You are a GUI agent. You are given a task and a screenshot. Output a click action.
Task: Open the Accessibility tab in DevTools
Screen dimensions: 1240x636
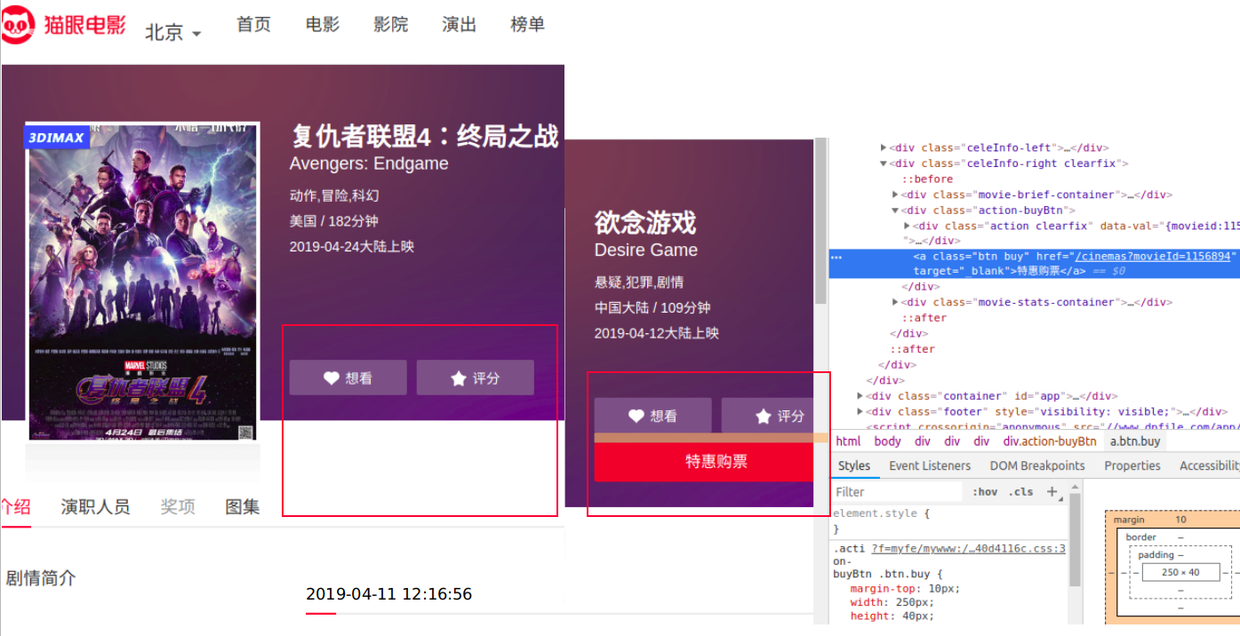(x=1209, y=466)
